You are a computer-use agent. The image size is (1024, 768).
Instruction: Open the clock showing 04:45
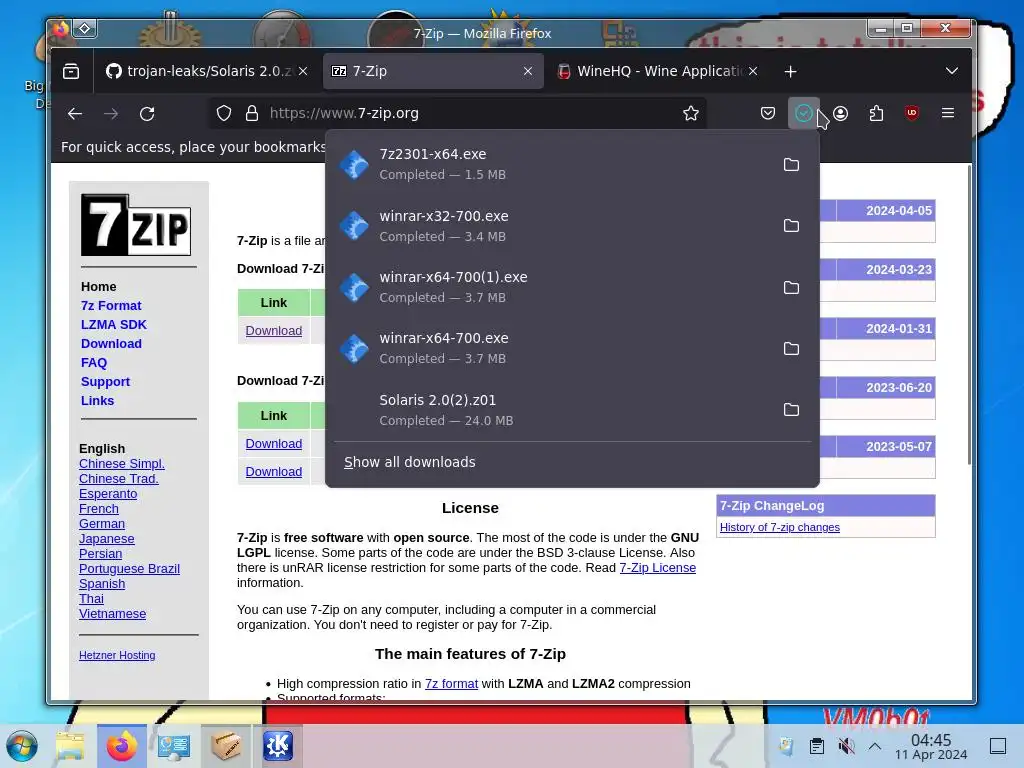[x=931, y=746]
